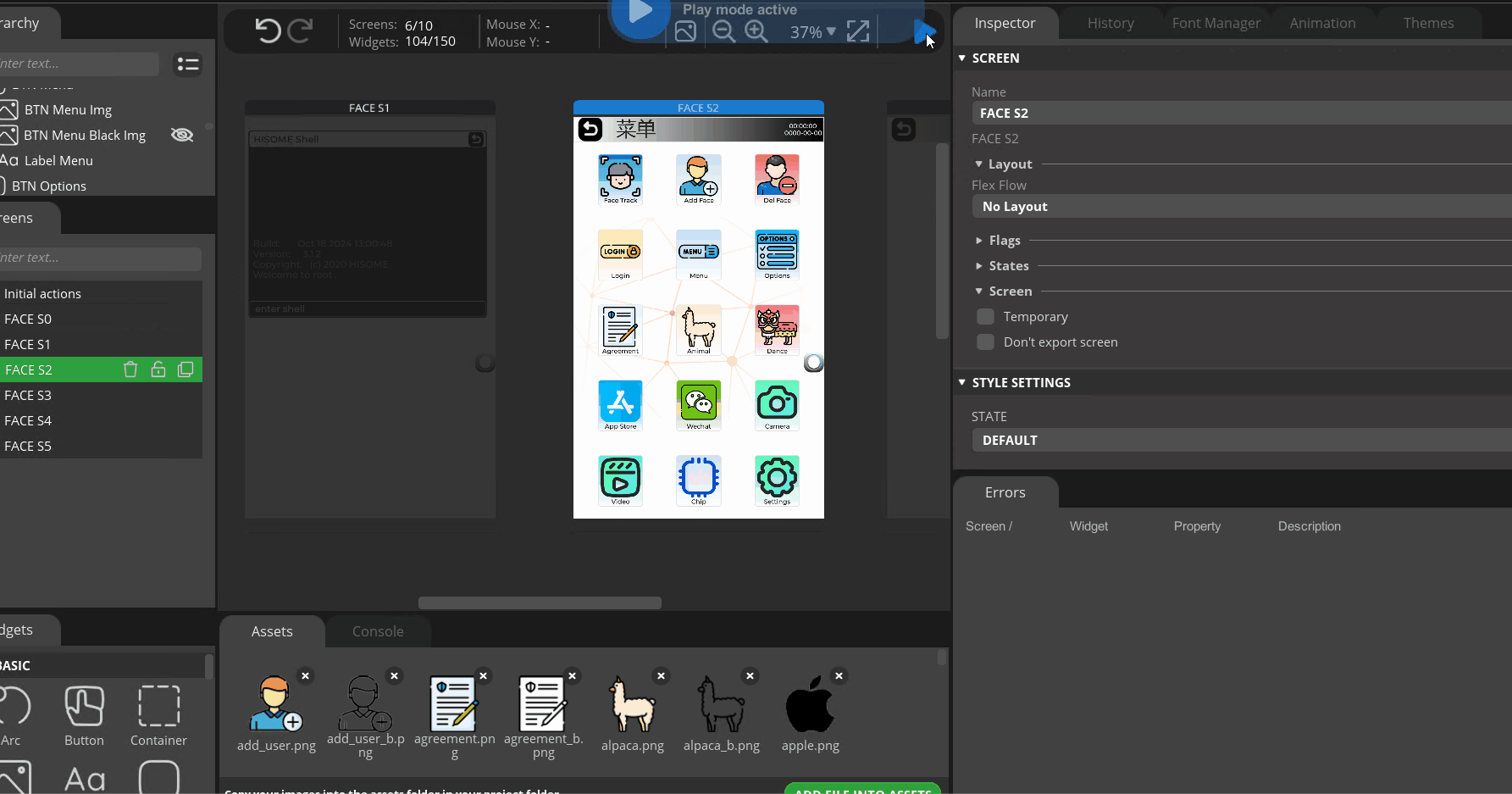Click the Zoom in magnifier icon

click(x=756, y=31)
